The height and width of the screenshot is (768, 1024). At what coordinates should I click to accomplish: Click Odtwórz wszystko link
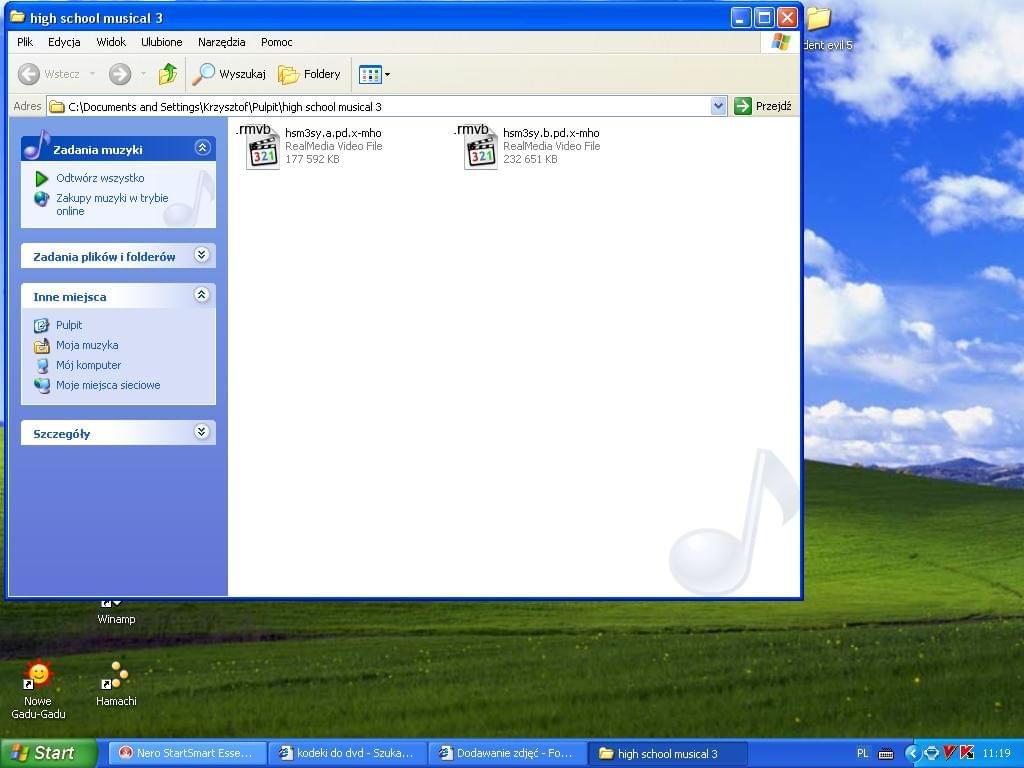pyautogui.click(x=100, y=178)
